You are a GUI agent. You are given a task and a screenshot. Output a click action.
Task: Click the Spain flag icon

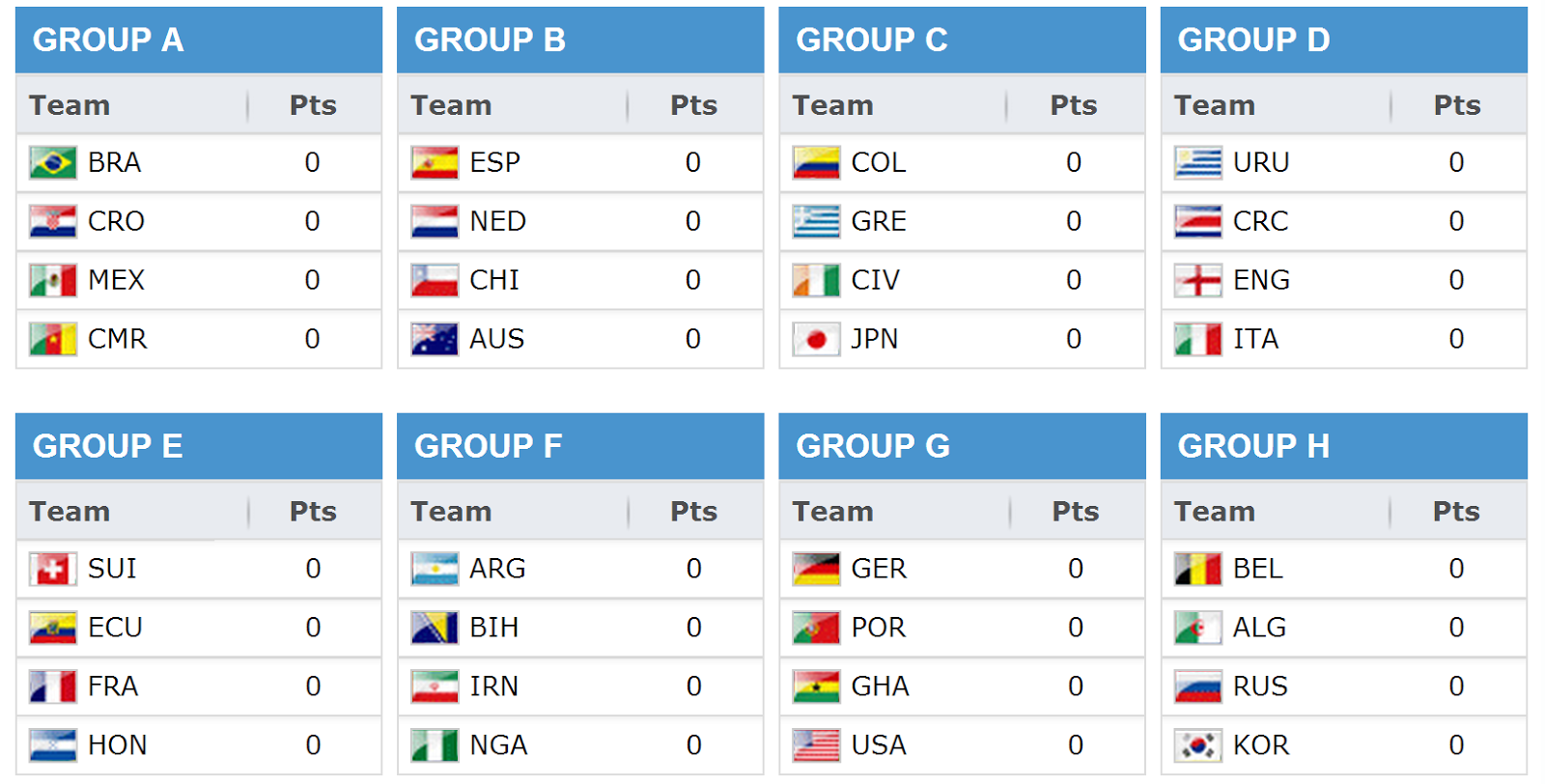pyautogui.click(x=435, y=162)
